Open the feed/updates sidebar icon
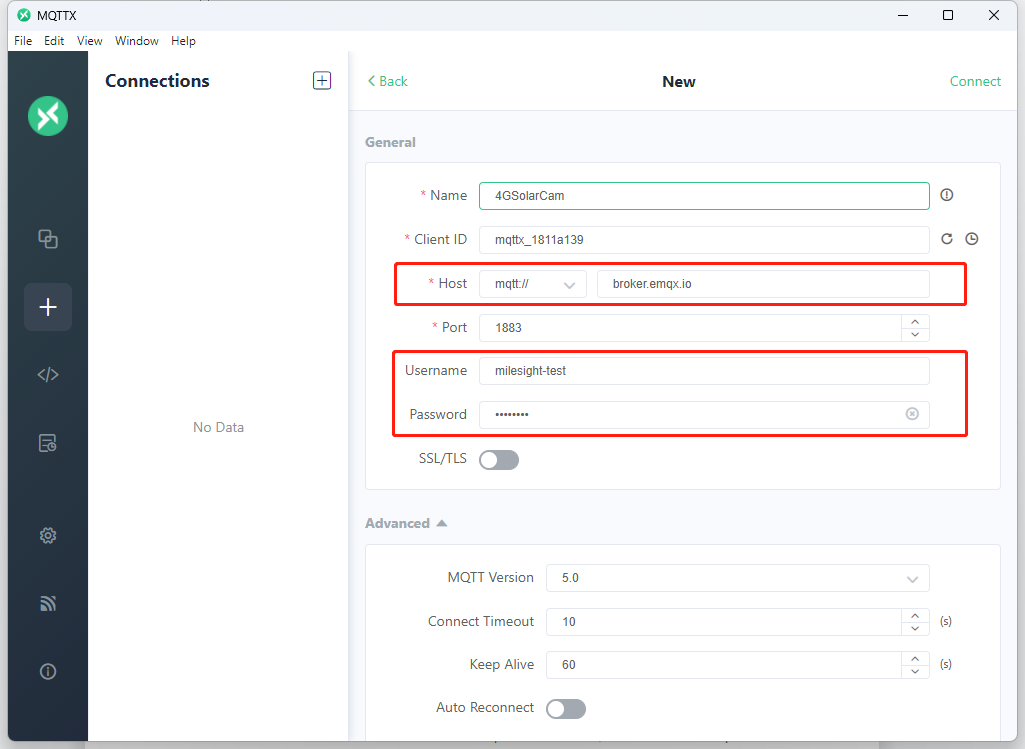Image resolution: width=1025 pixels, height=749 pixels. tap(48, 603)
